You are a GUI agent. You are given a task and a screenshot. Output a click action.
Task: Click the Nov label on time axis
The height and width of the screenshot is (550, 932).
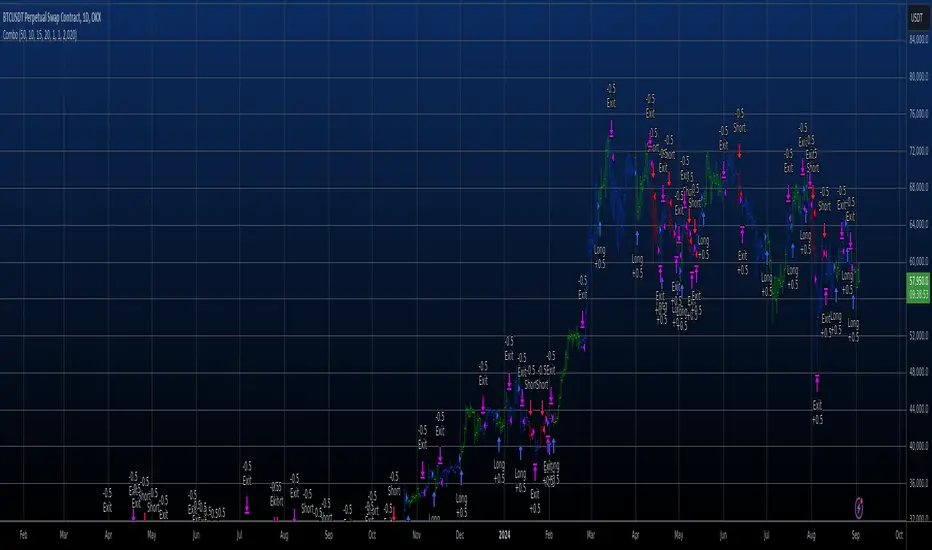pos(417,535)
